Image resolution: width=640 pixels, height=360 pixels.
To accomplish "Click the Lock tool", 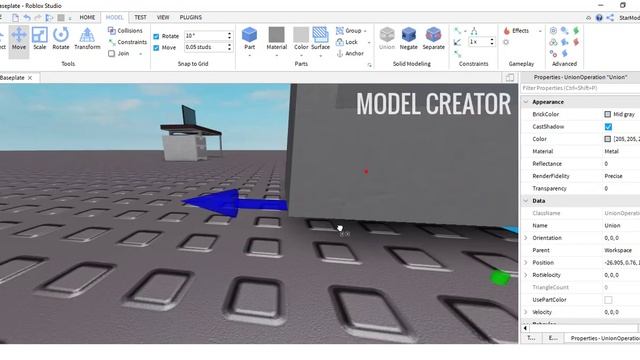I will [x=347, y=42].
